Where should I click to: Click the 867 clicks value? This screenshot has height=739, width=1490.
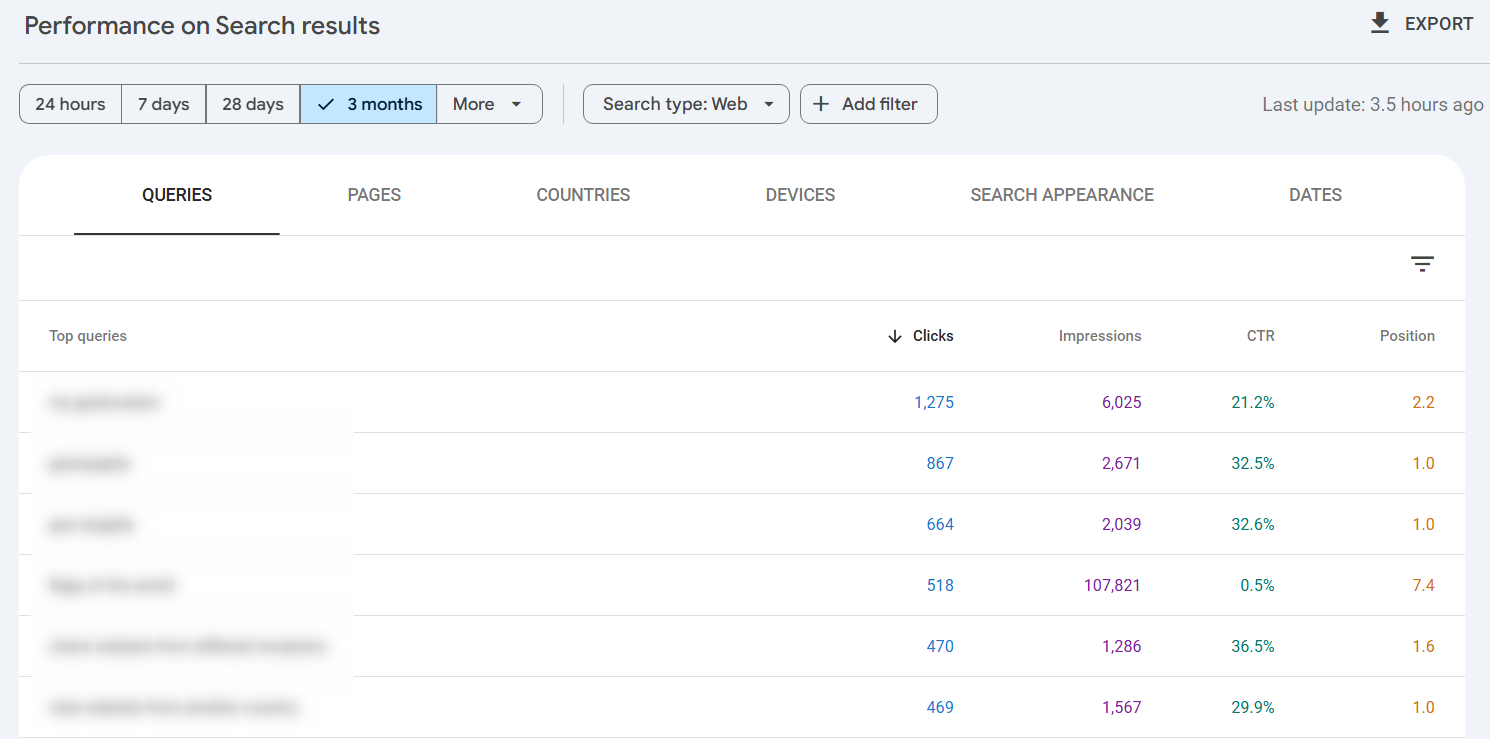coord(940,463)
